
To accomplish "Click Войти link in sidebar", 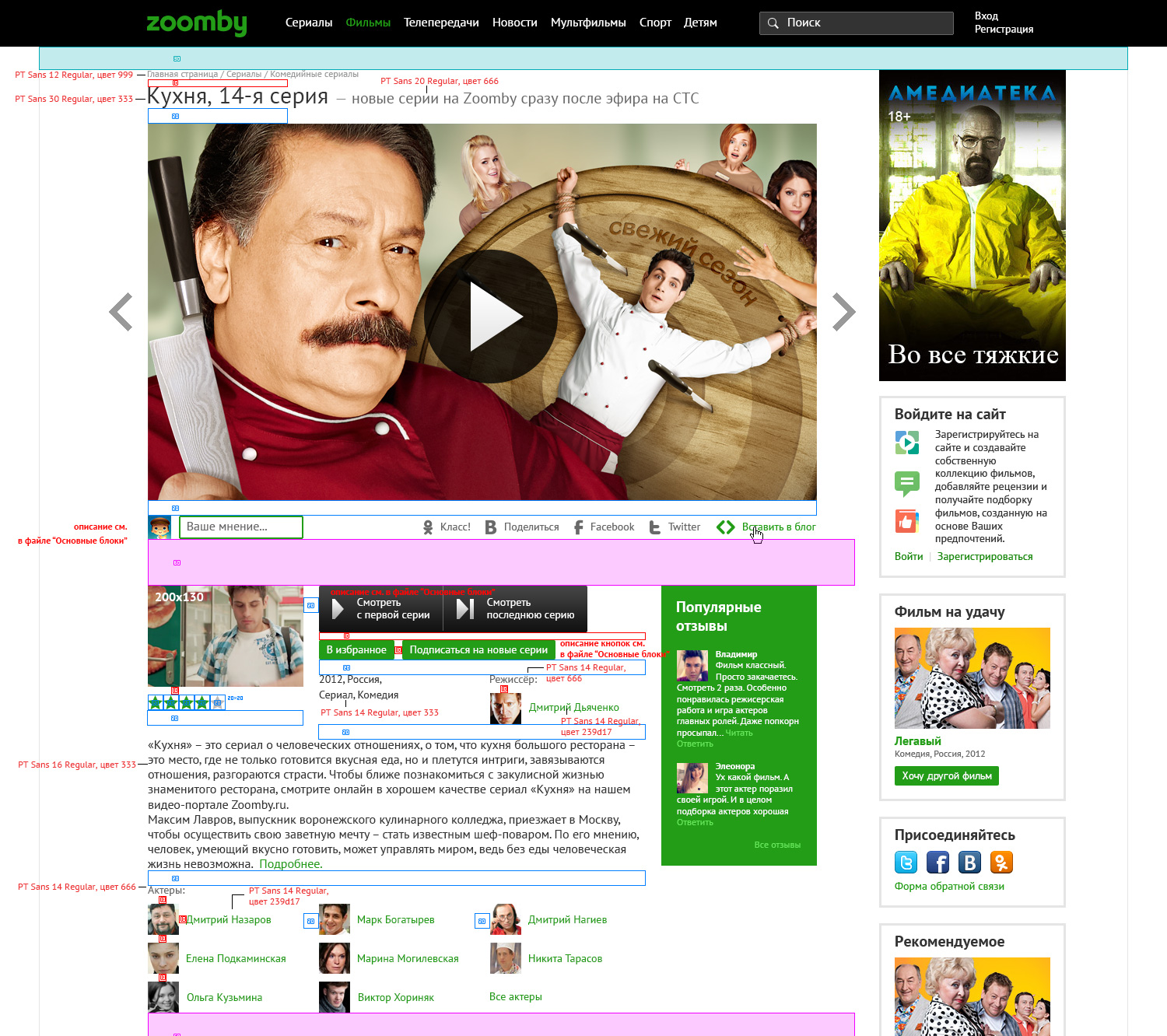I will point(909,557).
